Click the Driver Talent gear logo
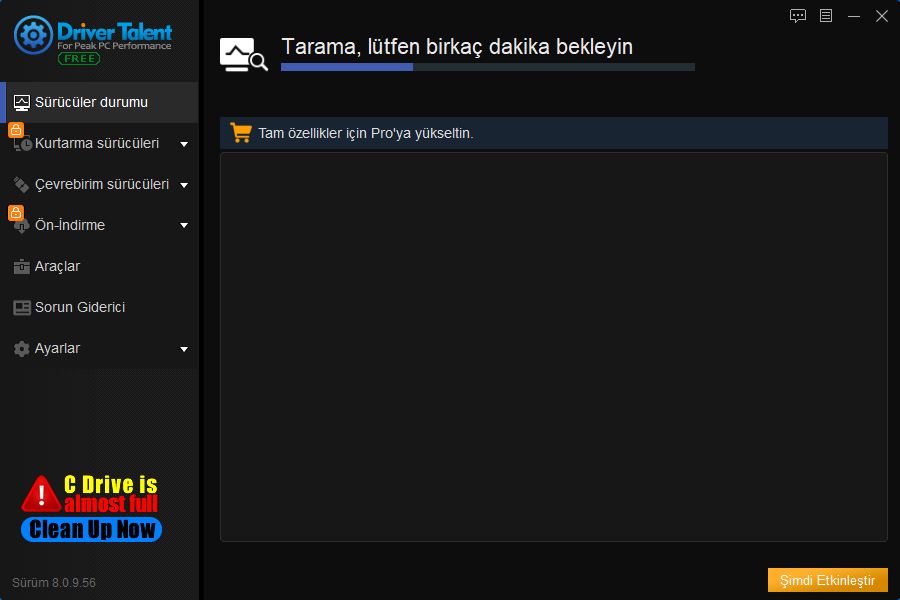This screenshot has width=900, height=600. 33,35
